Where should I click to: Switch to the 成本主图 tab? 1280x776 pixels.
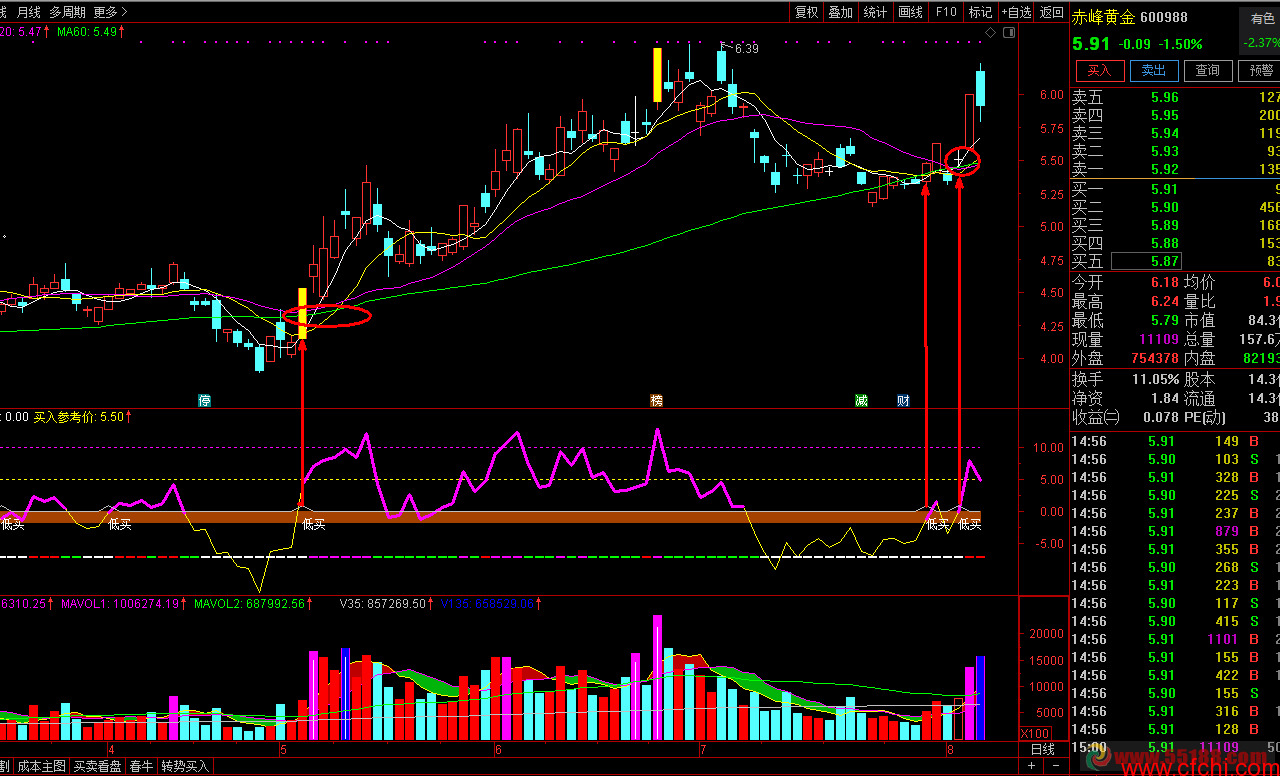coord(42,766)
